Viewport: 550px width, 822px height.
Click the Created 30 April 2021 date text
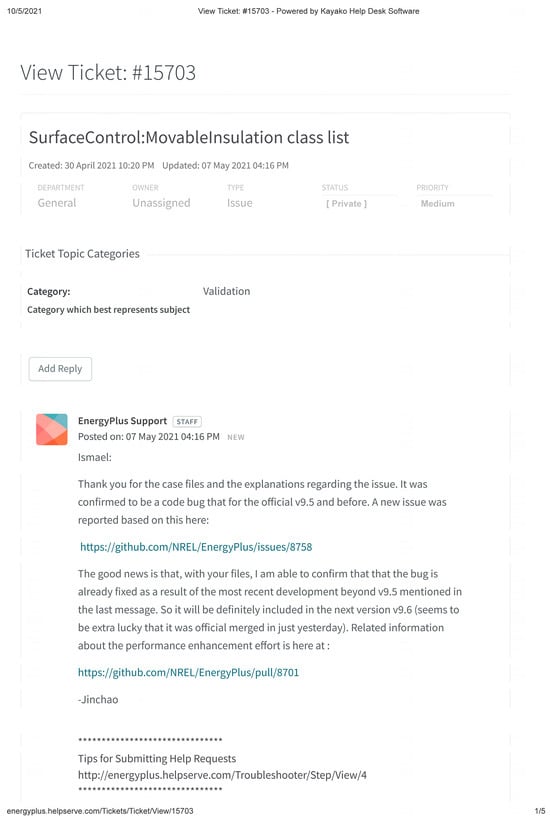(91, 166)
